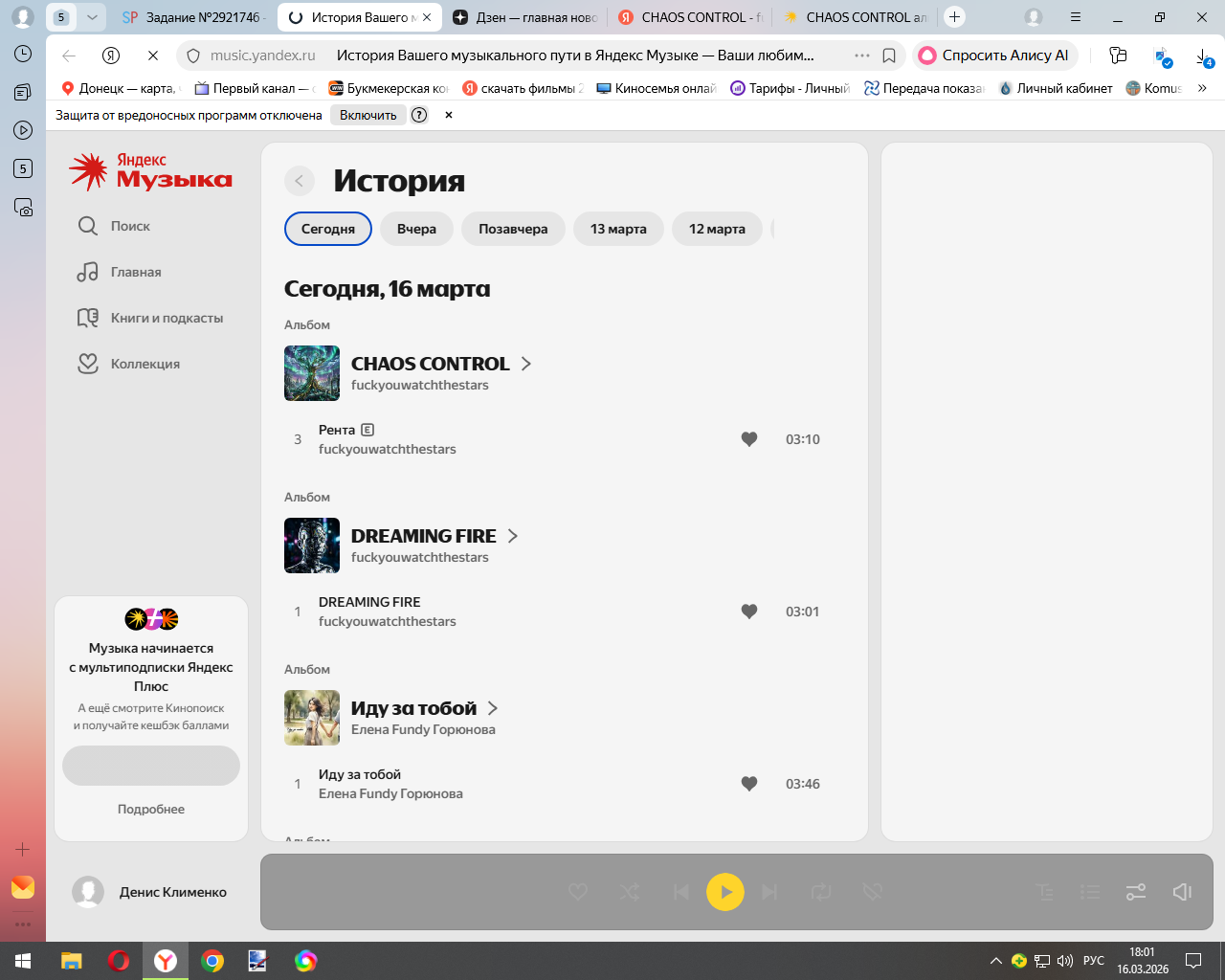The width and height of the screenshot is (1225, 980).
Task: Open Коллекция in the sidebar
Action: pos(145,364)
